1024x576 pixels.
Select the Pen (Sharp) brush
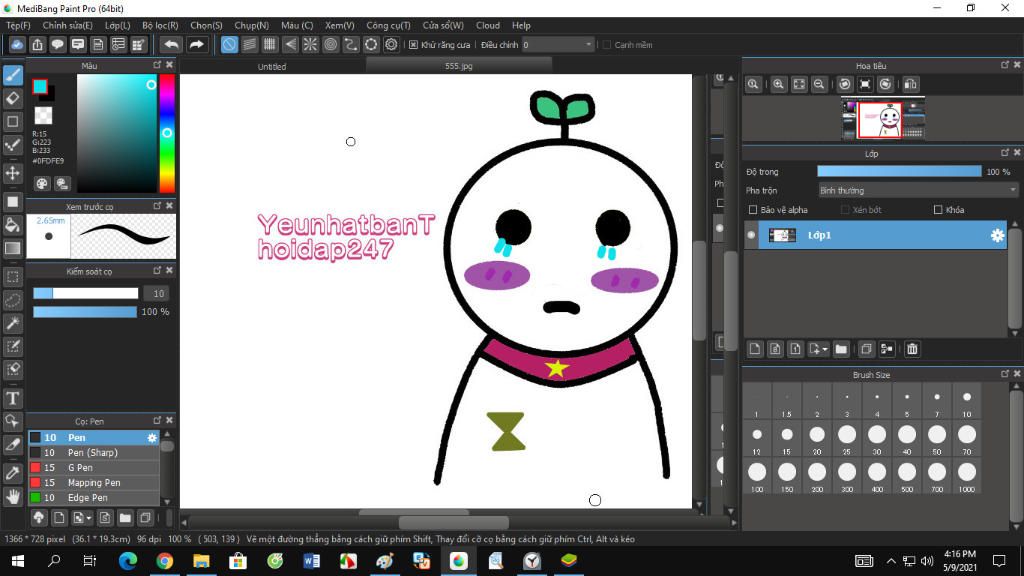94,453
